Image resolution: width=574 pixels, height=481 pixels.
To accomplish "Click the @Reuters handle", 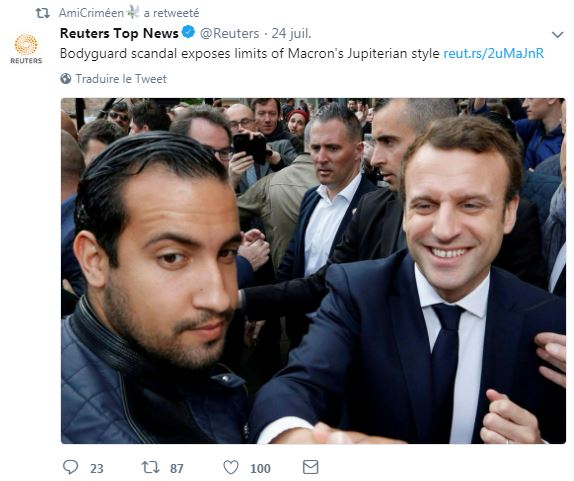I will coord(230,33).
